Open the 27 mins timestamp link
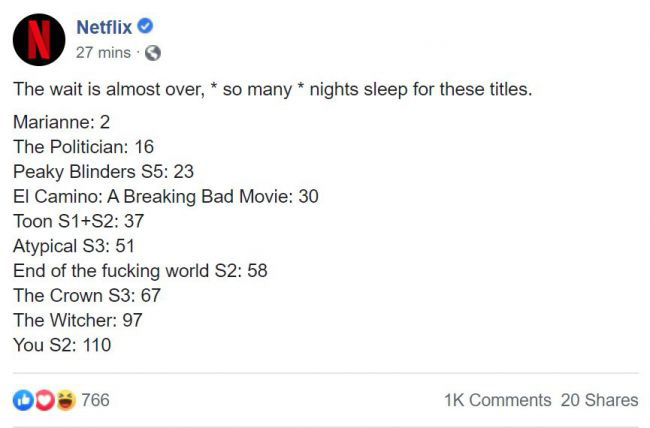The image size is (650, 428). 103,52
